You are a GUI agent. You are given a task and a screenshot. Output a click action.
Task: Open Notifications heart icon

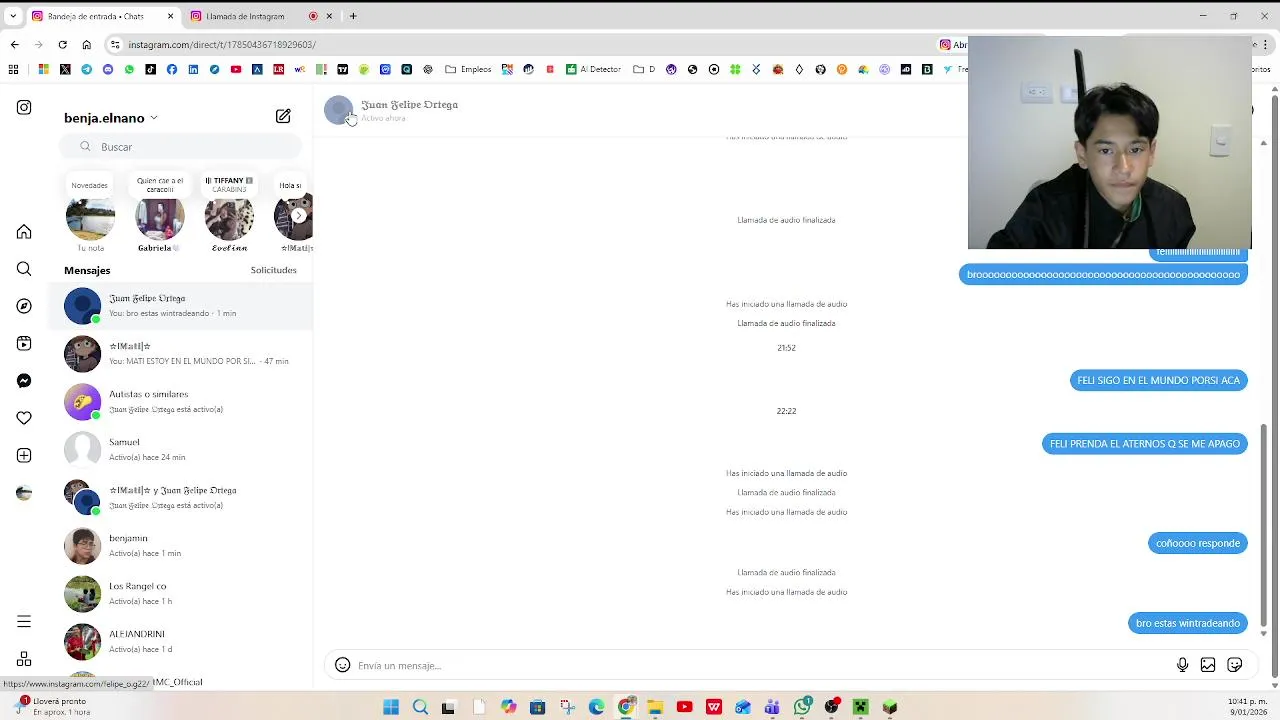pos(24,418)
